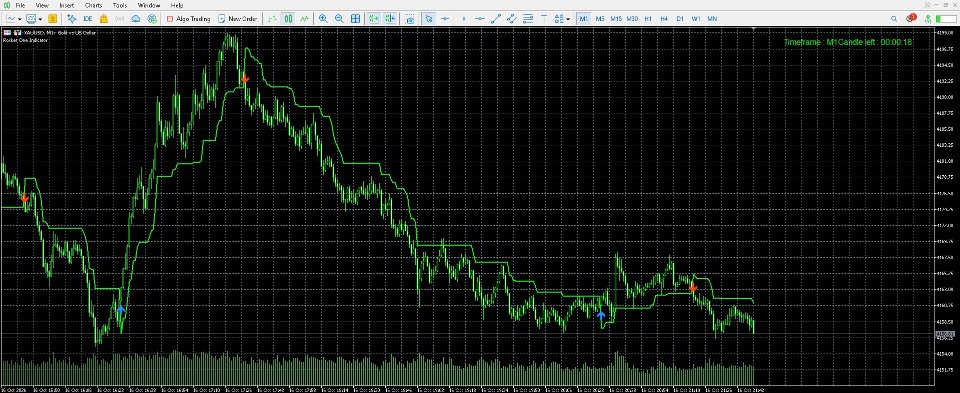Select the crosshair tool
The height and width of the screenshot is (393, 960).
pyautogui.click(x=445, y=18)
